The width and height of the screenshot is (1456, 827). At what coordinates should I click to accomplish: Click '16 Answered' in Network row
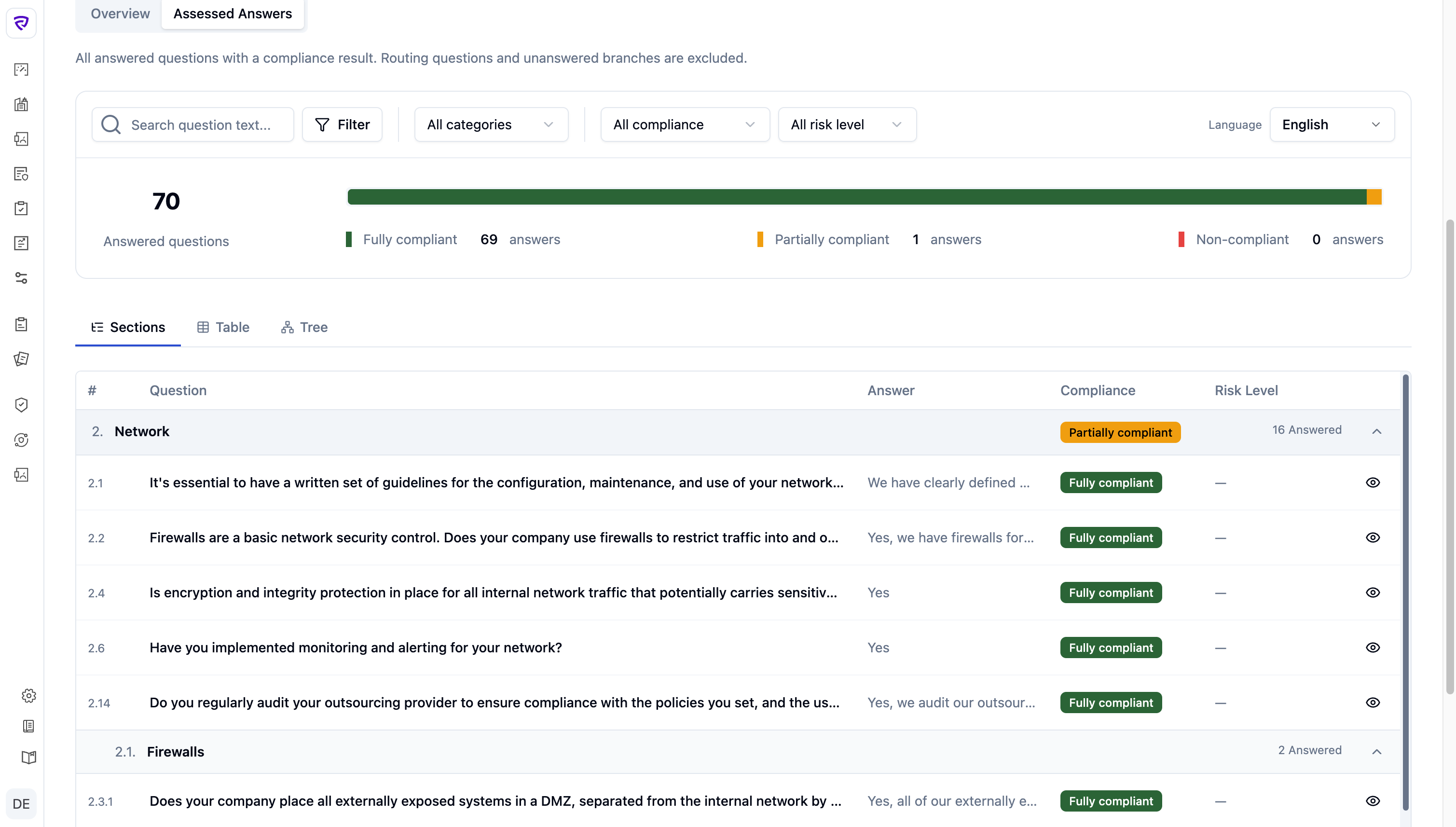pyautogui.click(x=1306, y=430)
